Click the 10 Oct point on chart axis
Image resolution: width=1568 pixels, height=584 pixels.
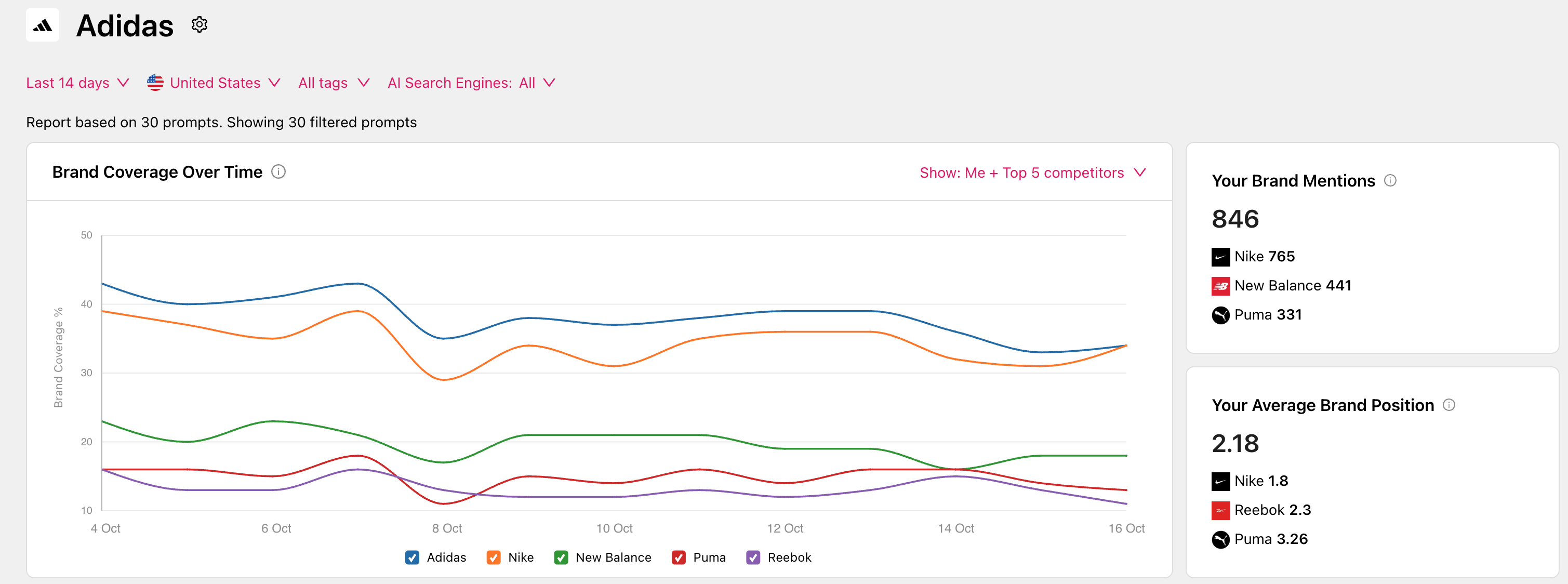tap(614, 528)
